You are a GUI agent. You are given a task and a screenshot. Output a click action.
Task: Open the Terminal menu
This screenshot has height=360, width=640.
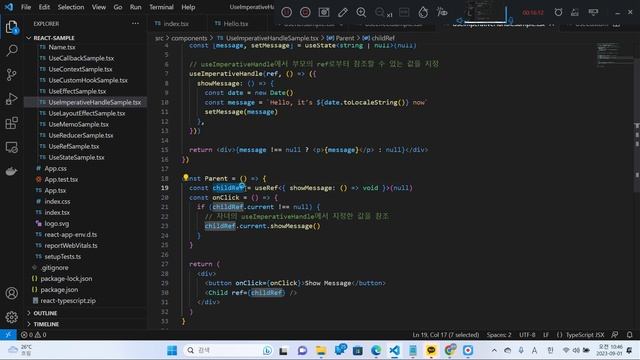pos(161,7)
